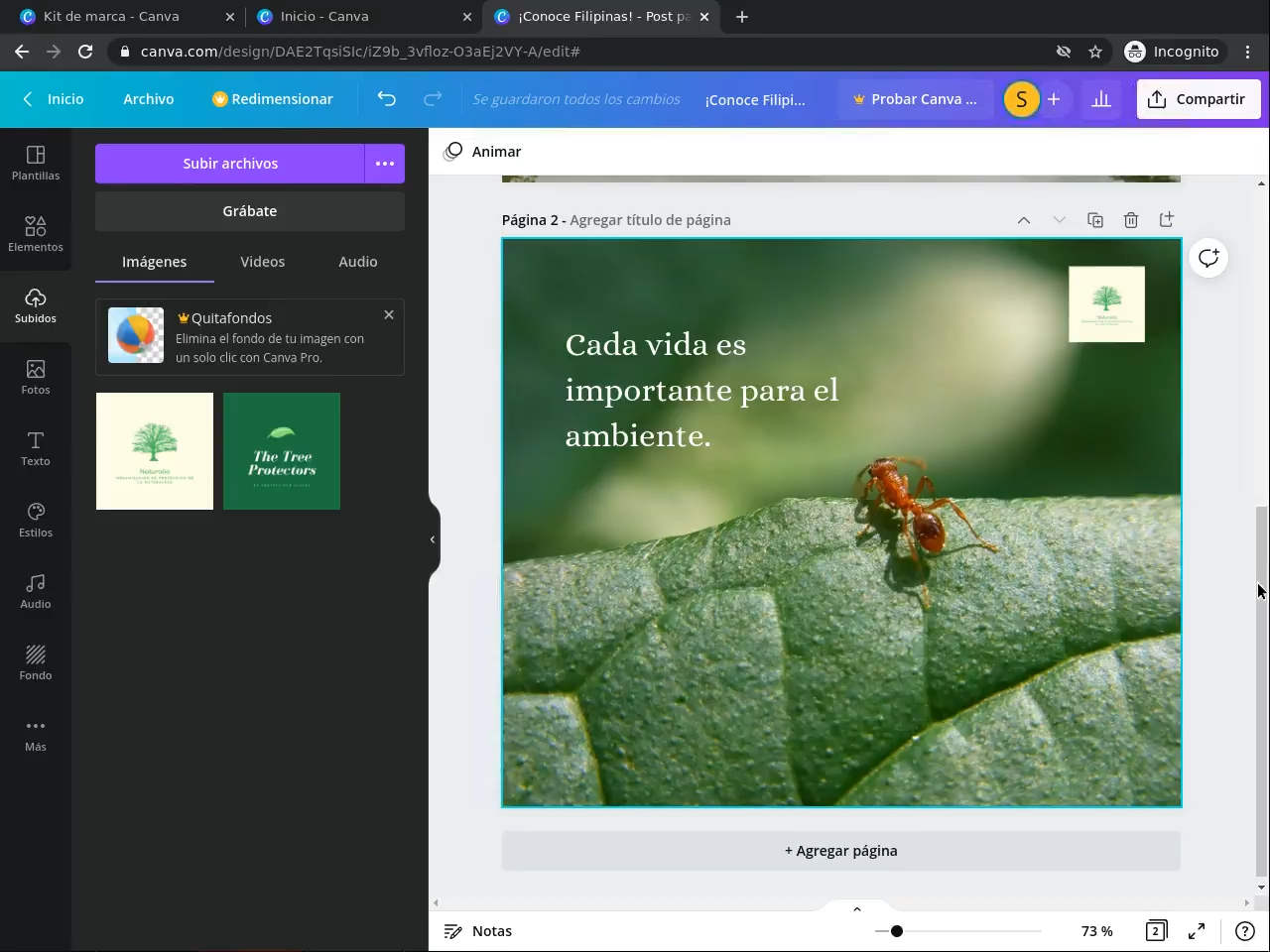Viewport: 1270px width, 952px height.
Task: Open the Plantillas sidebar panel
Action: coord(36,163)
